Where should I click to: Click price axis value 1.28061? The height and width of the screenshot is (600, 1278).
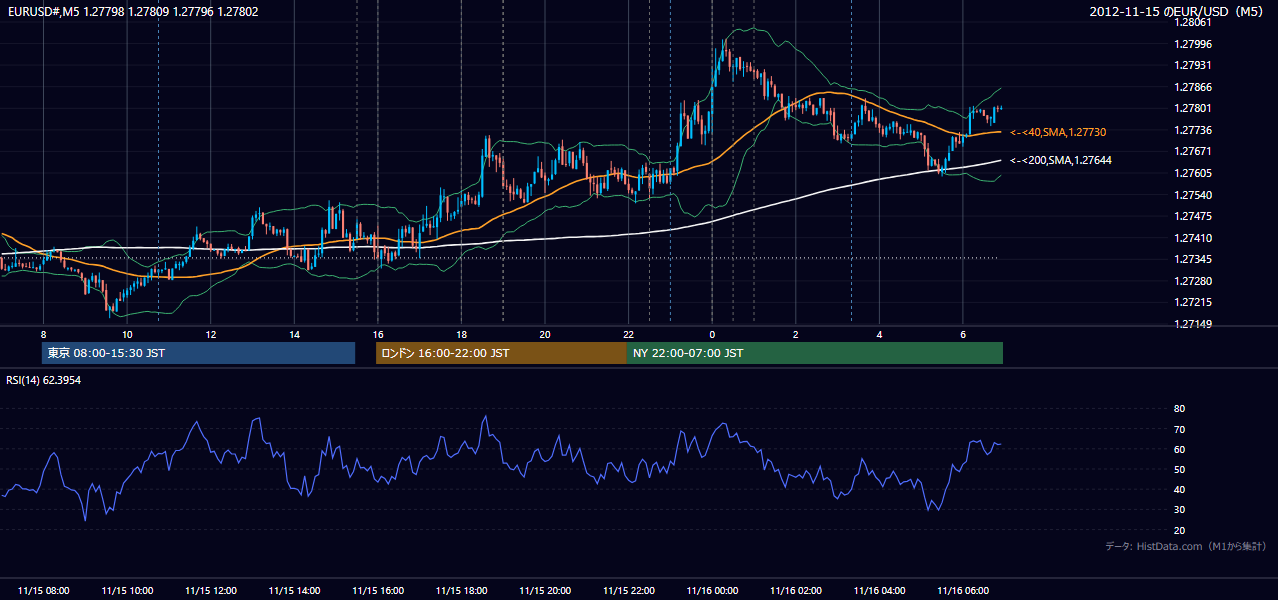click(1193, 22)
